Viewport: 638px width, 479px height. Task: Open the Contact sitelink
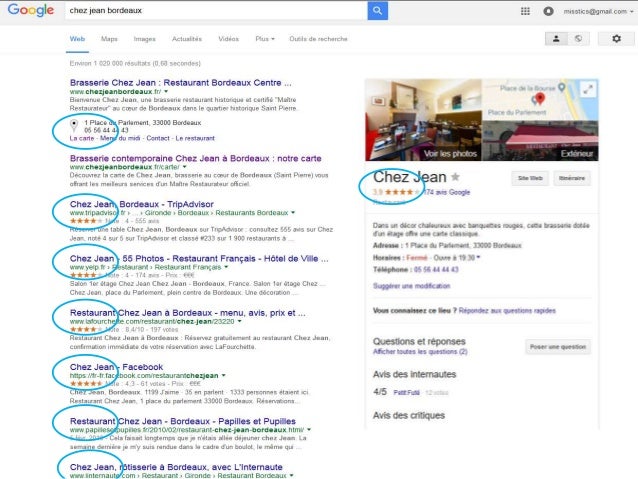click(158, 138)
